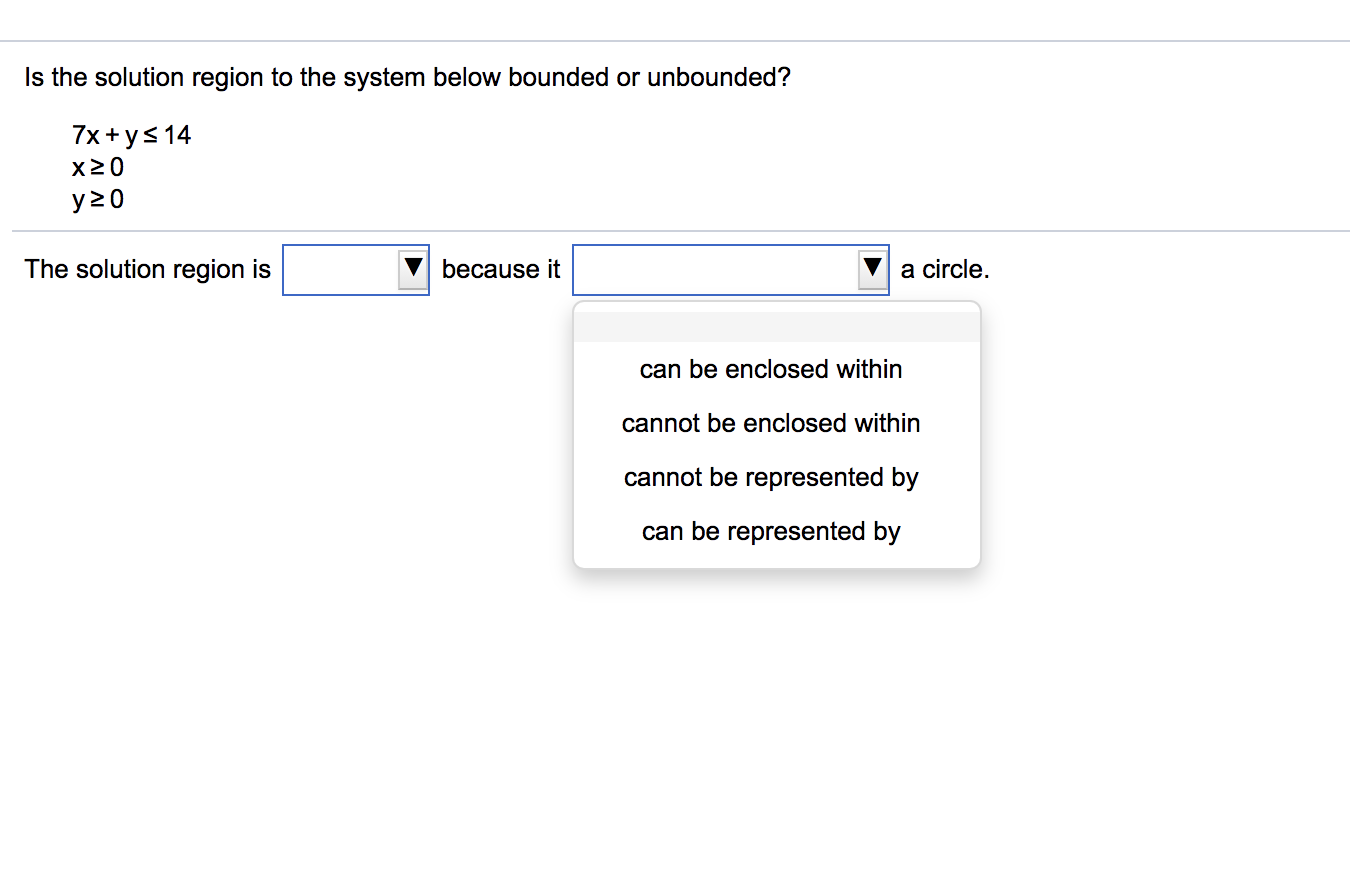Choose 'cannot be represented by' option

click(770, 477)
